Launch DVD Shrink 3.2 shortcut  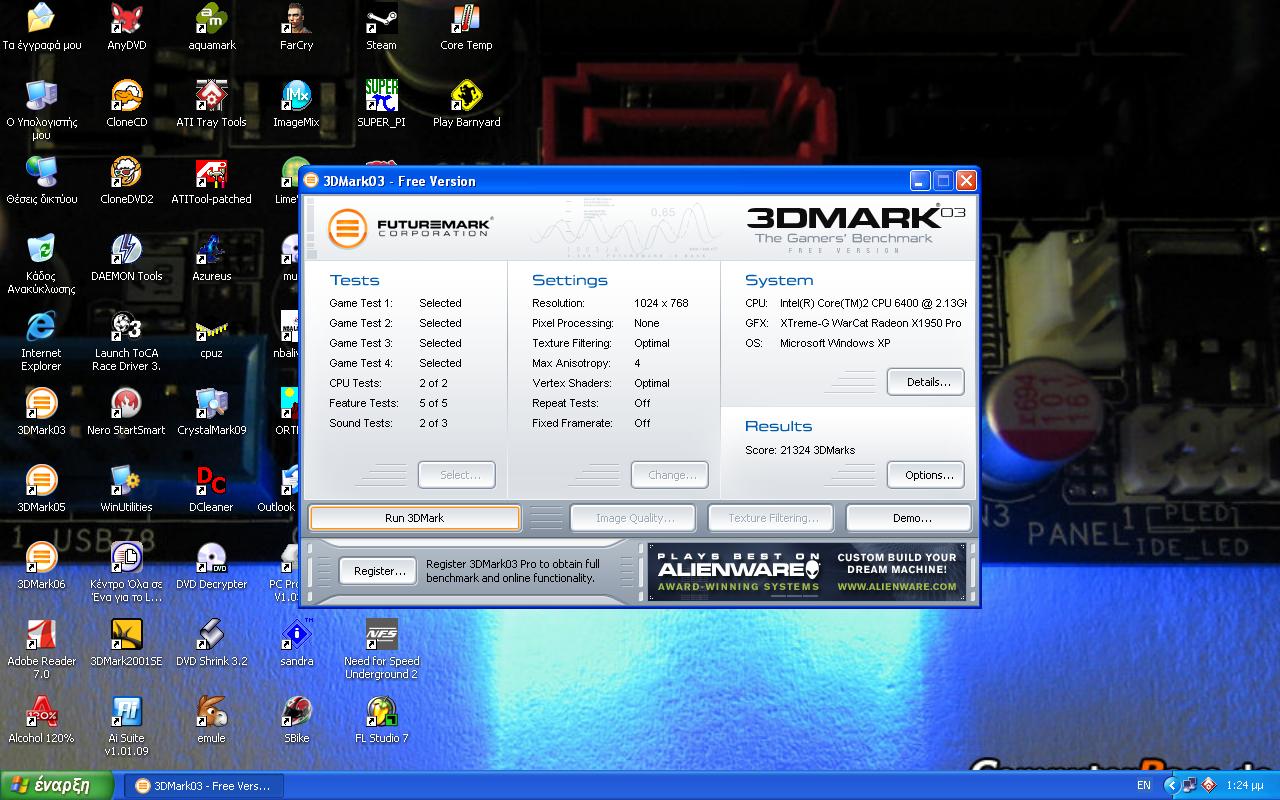coord(211,643)
